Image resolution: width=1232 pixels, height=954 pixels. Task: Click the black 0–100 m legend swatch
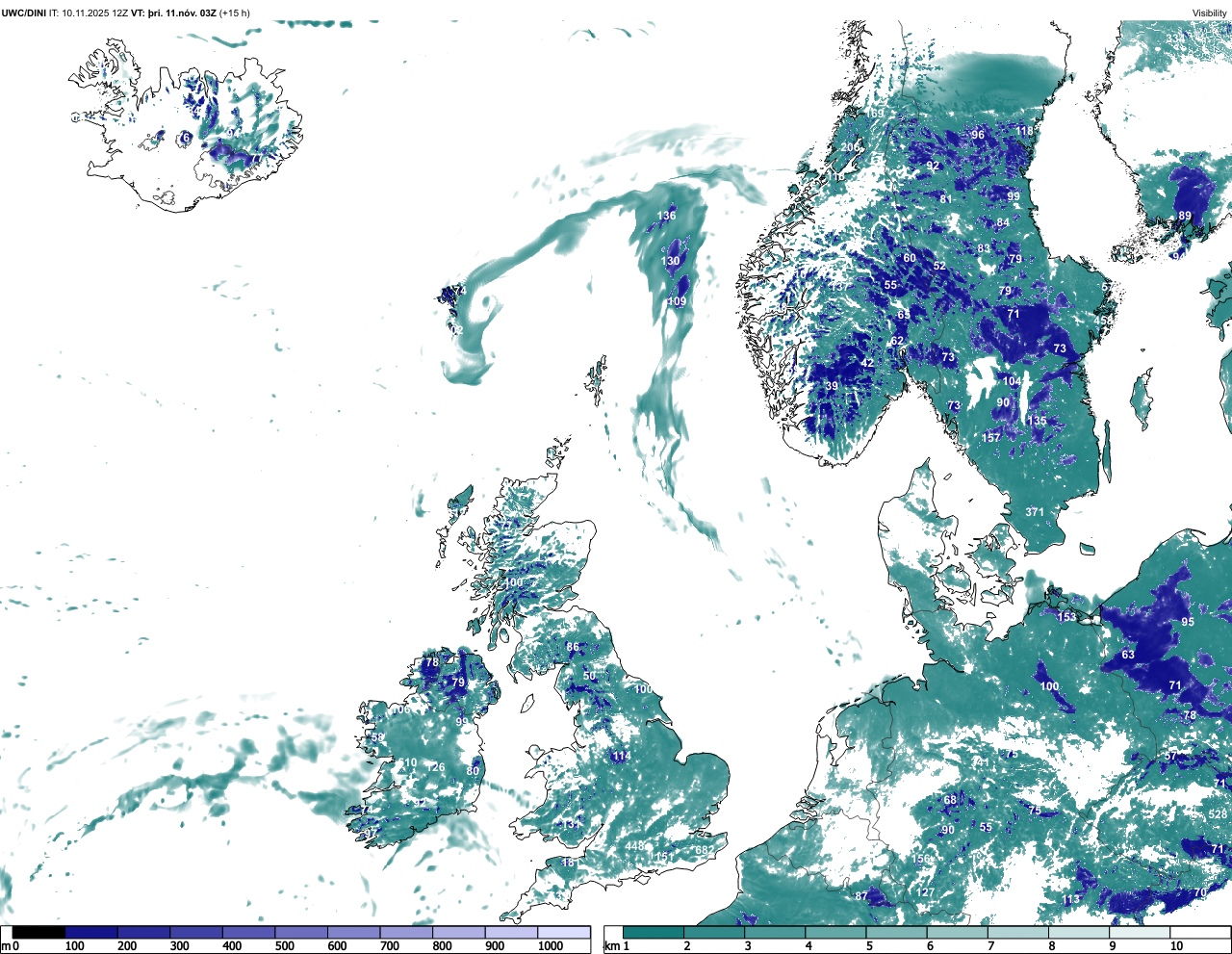click(x=38, y=932)
